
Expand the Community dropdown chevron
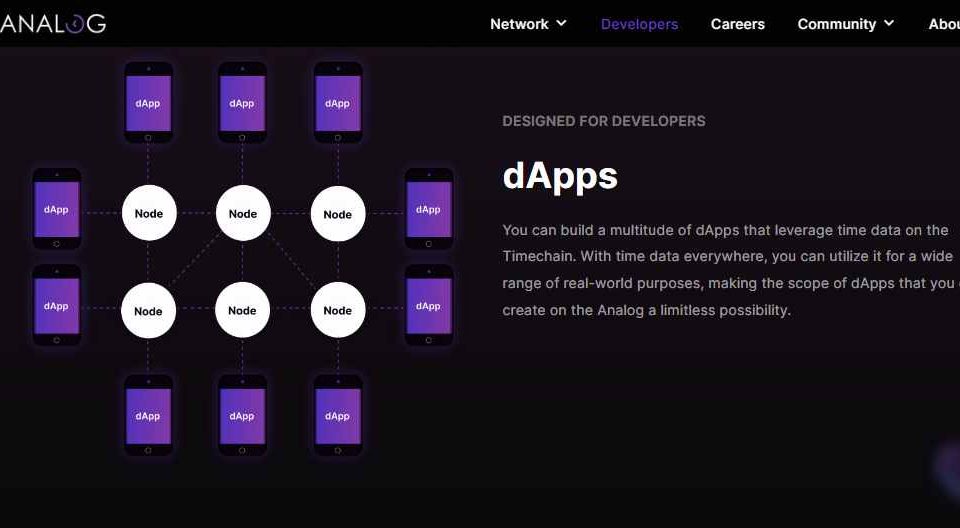pos(889,23)
